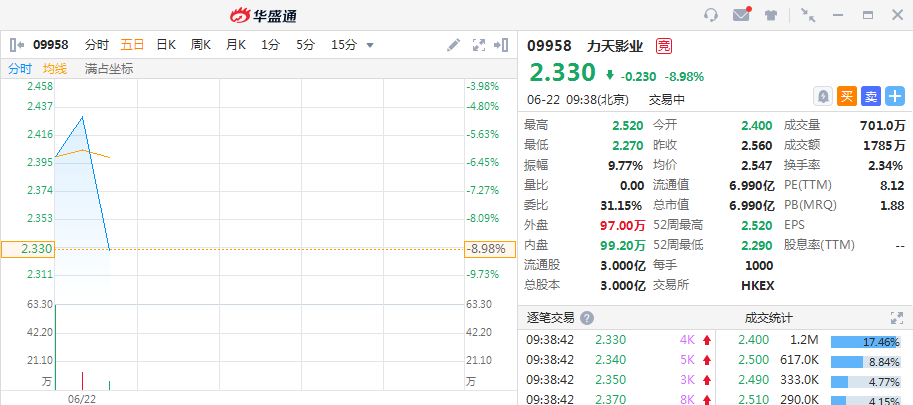Screen dimensions: 913x405
Task: Click the 17.46% volume bar
Action: [865, 342]
